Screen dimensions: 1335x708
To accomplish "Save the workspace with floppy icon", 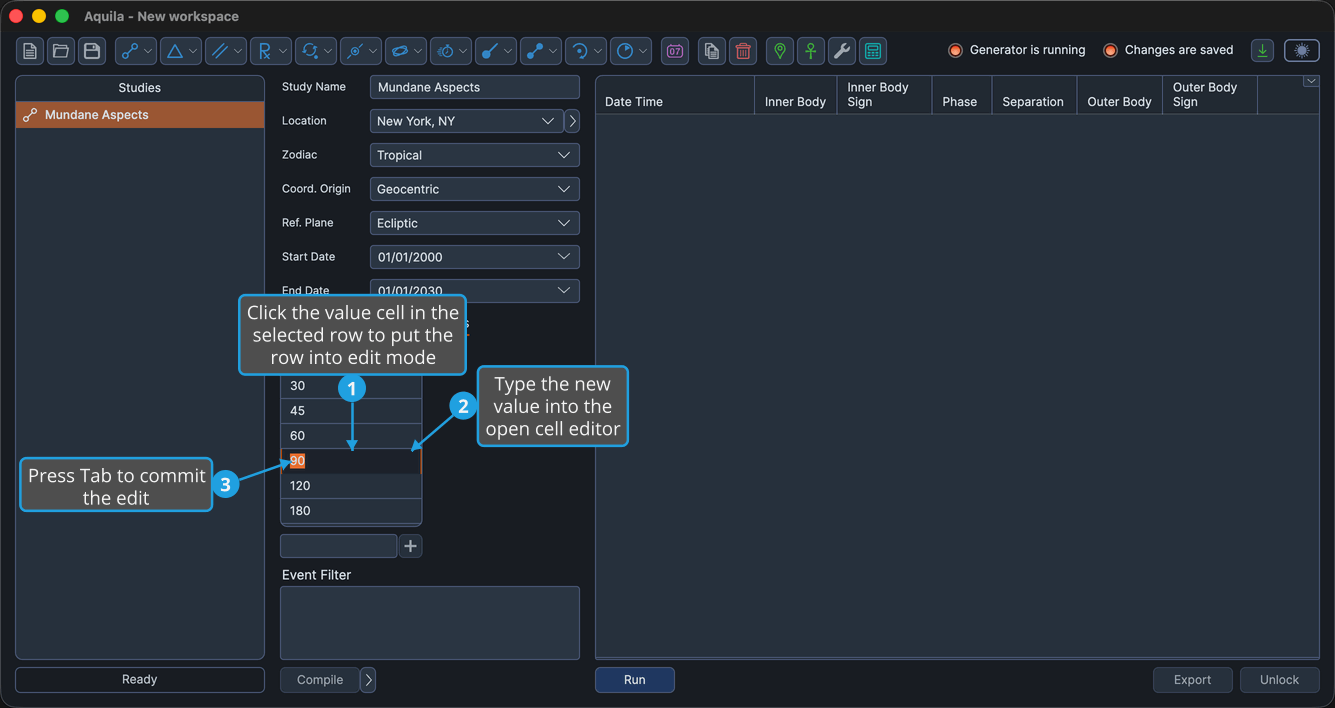I will [92, 51].
